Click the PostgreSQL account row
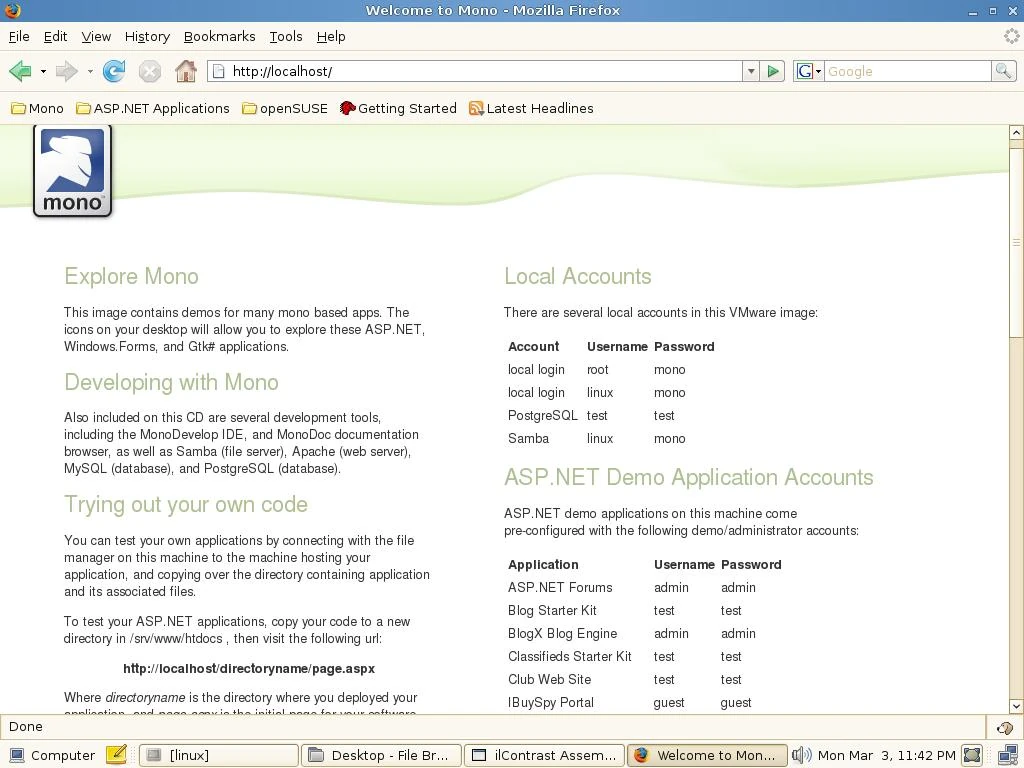Viewport: 1024px width, 768px height. (611, 415)
